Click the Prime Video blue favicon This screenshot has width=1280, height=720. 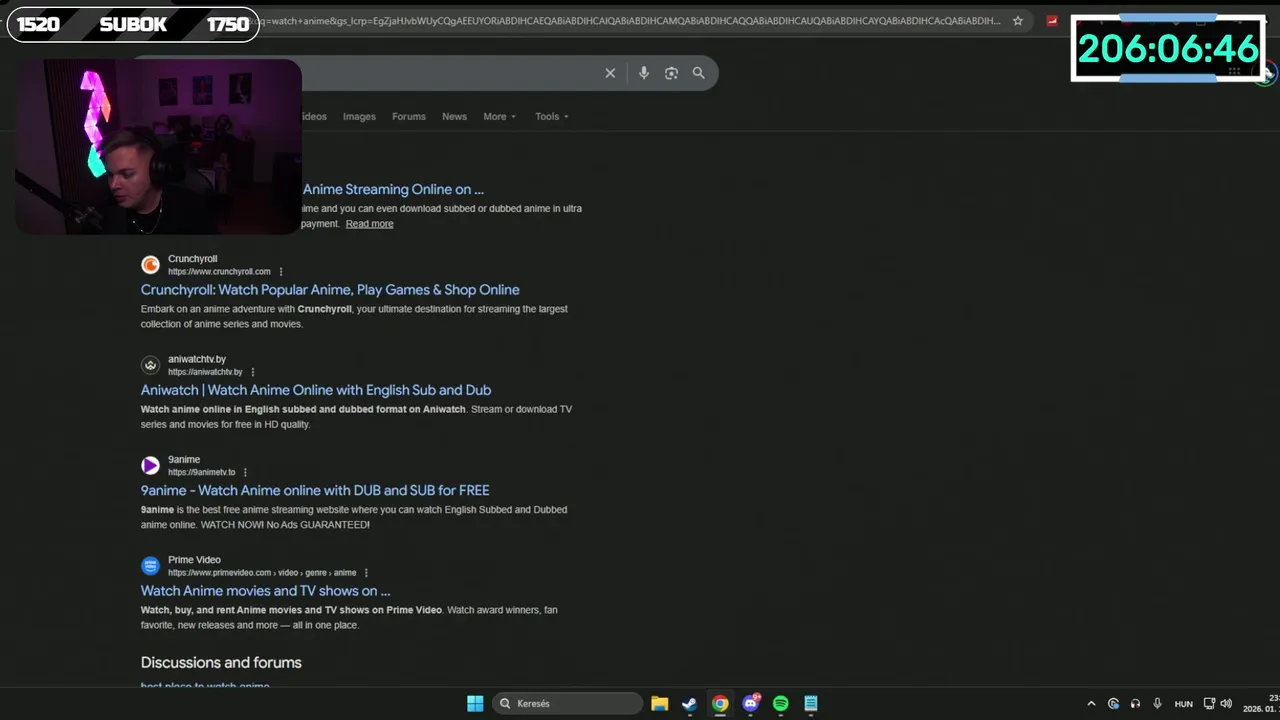click(150, 566)
